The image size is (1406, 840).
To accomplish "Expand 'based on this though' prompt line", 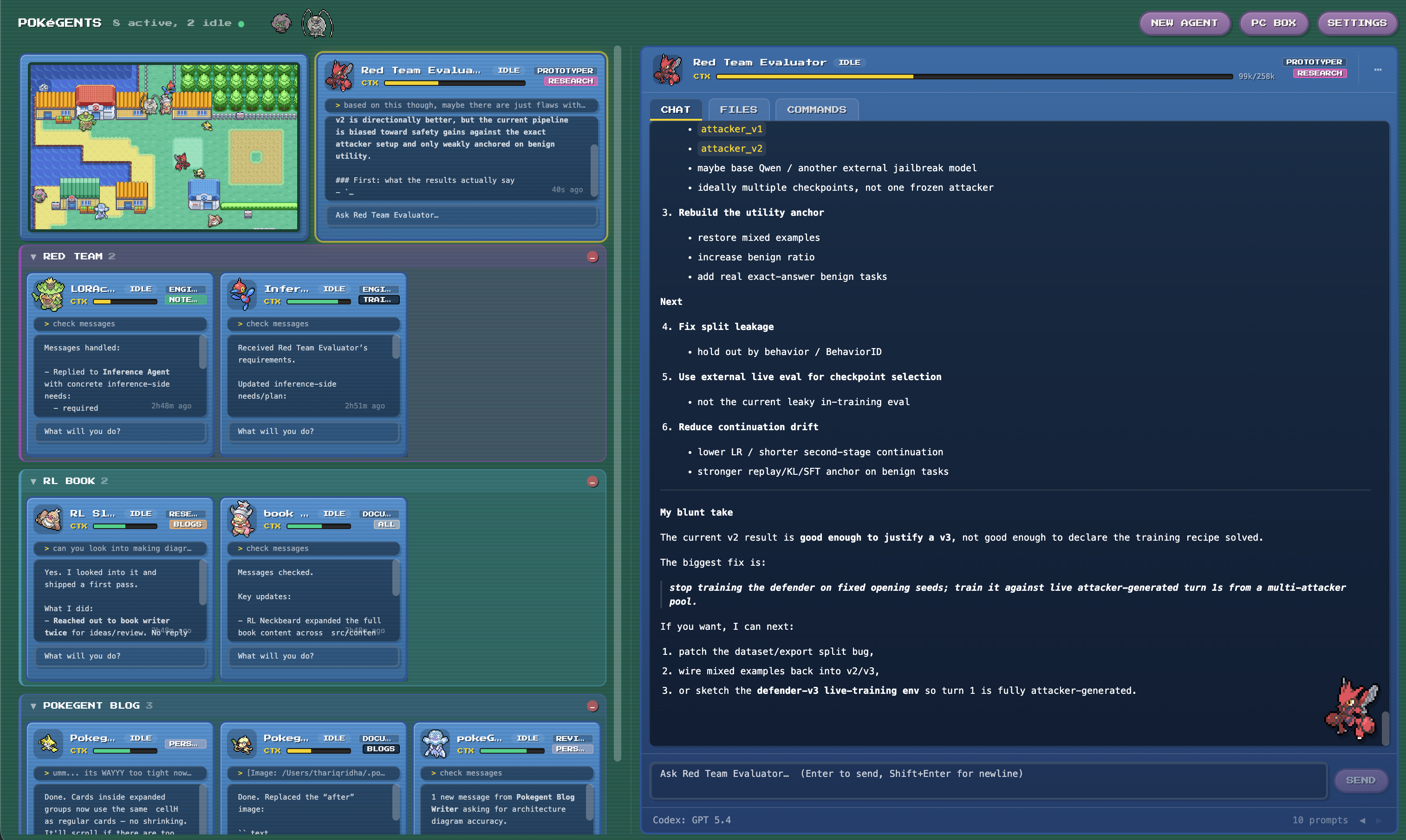I will [x=461, y=105].
